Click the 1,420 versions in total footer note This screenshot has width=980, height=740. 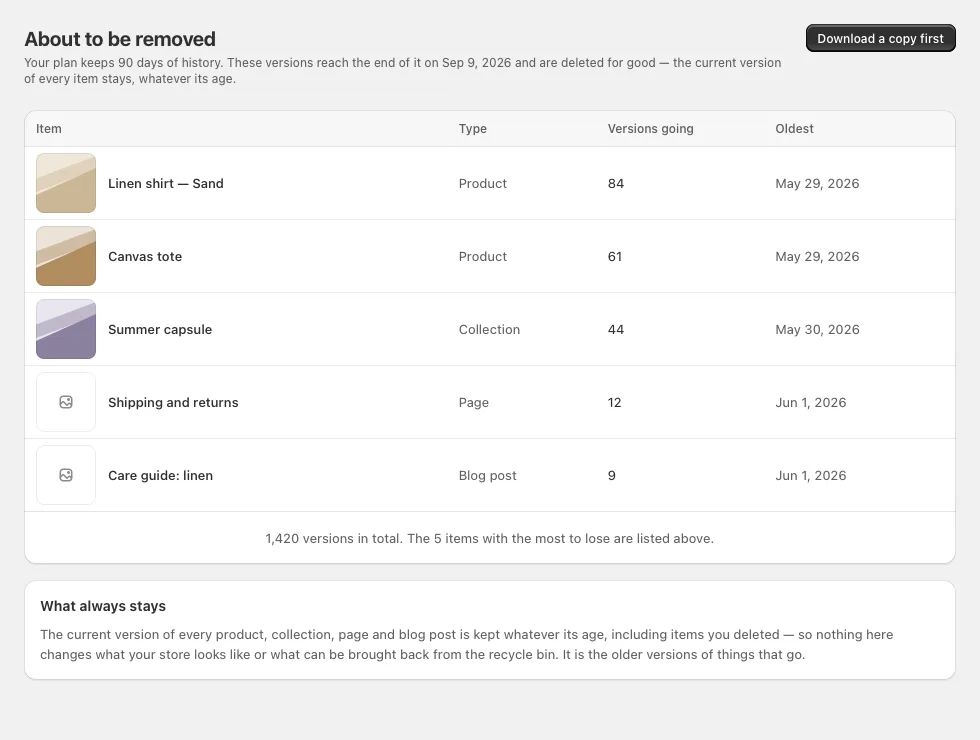(489, 538)
